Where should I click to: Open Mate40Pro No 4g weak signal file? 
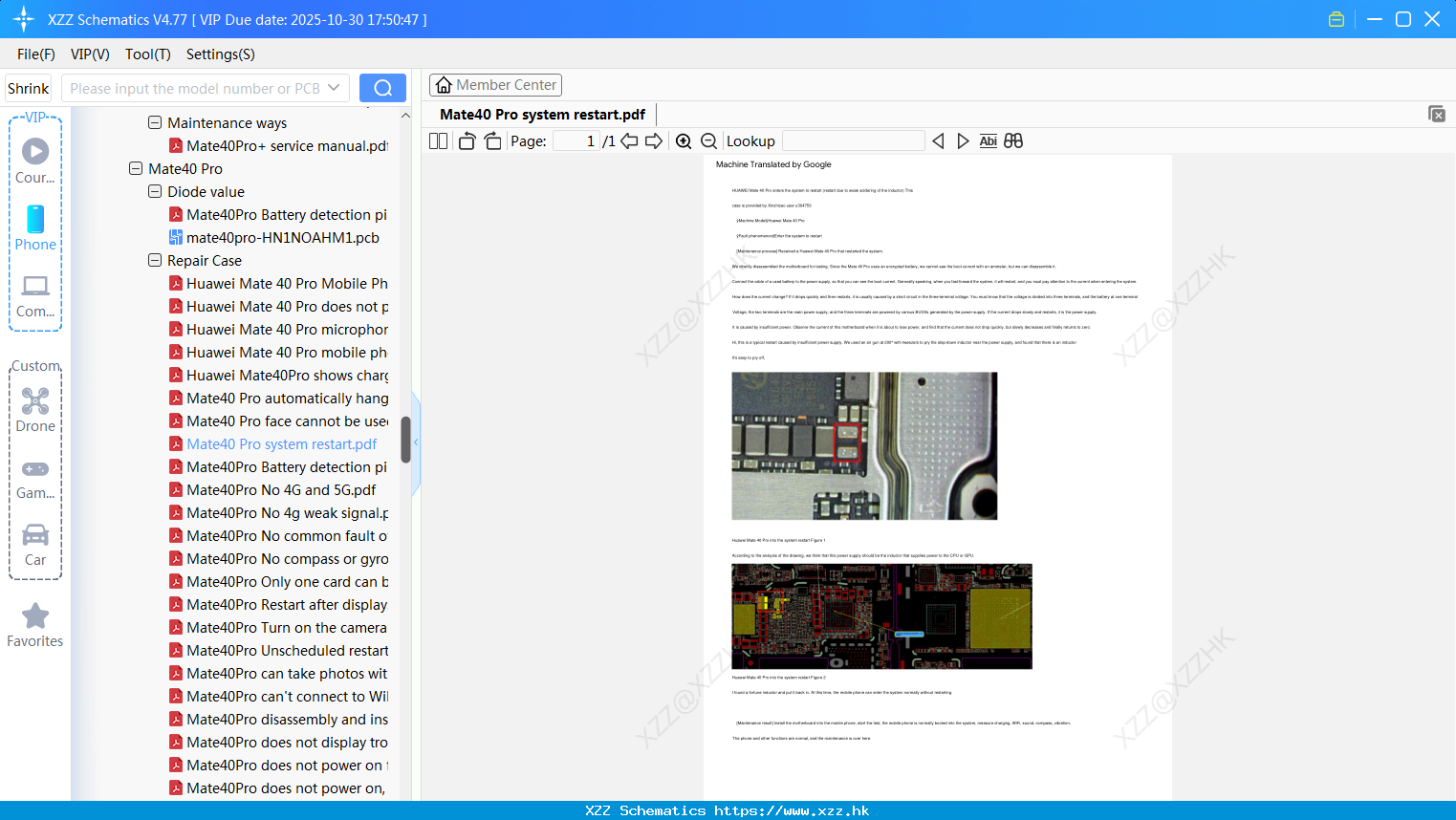click(x=279, y=512)
